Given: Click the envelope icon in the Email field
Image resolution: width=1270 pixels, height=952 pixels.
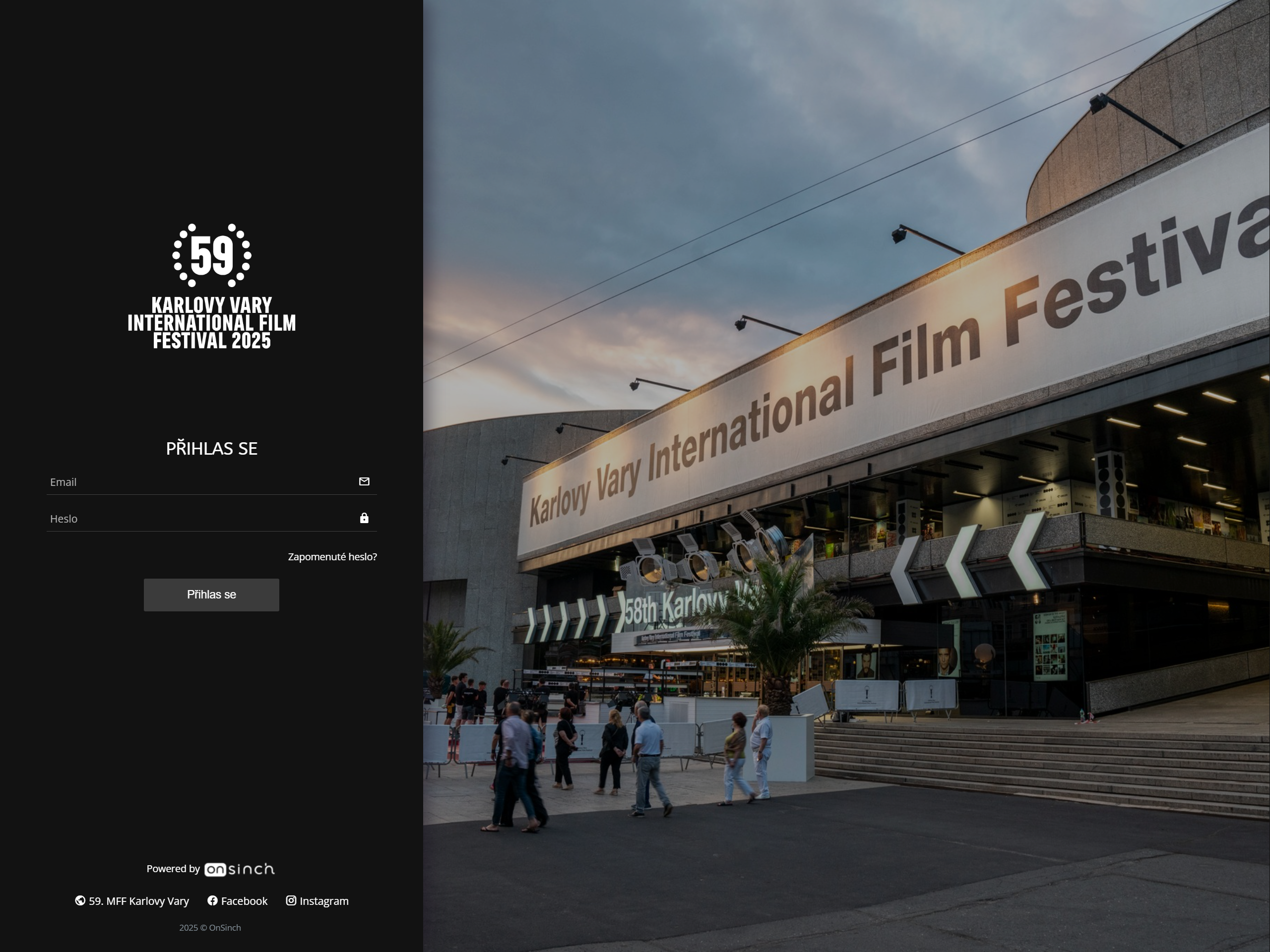Looking at the screenshot, I should tap(364, 481).
